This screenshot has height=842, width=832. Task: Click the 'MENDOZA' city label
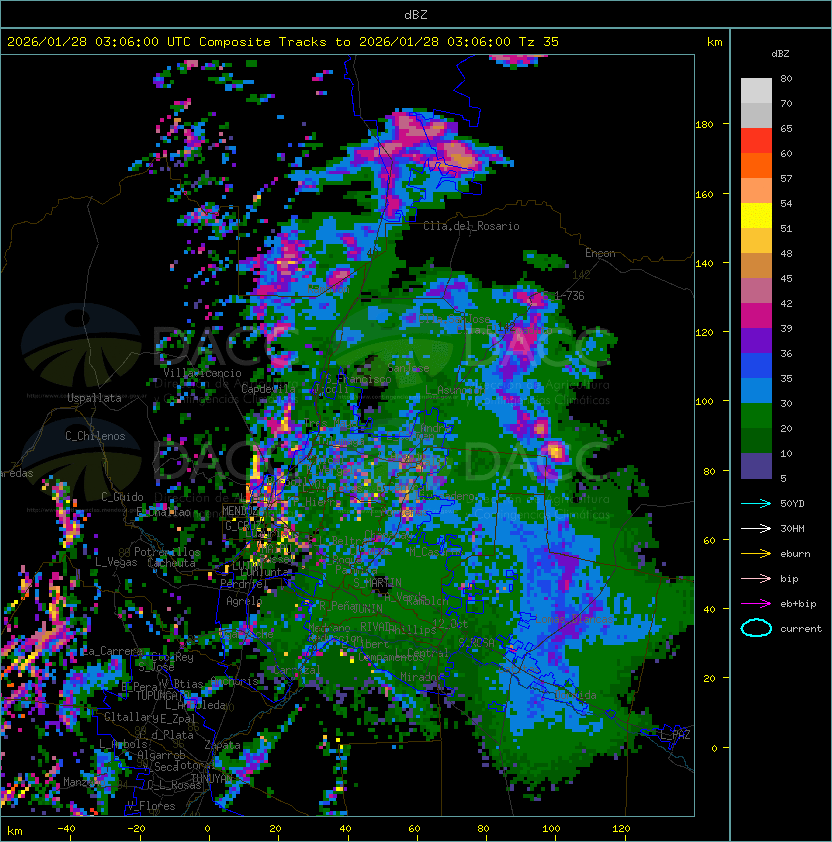coord(243,511)
